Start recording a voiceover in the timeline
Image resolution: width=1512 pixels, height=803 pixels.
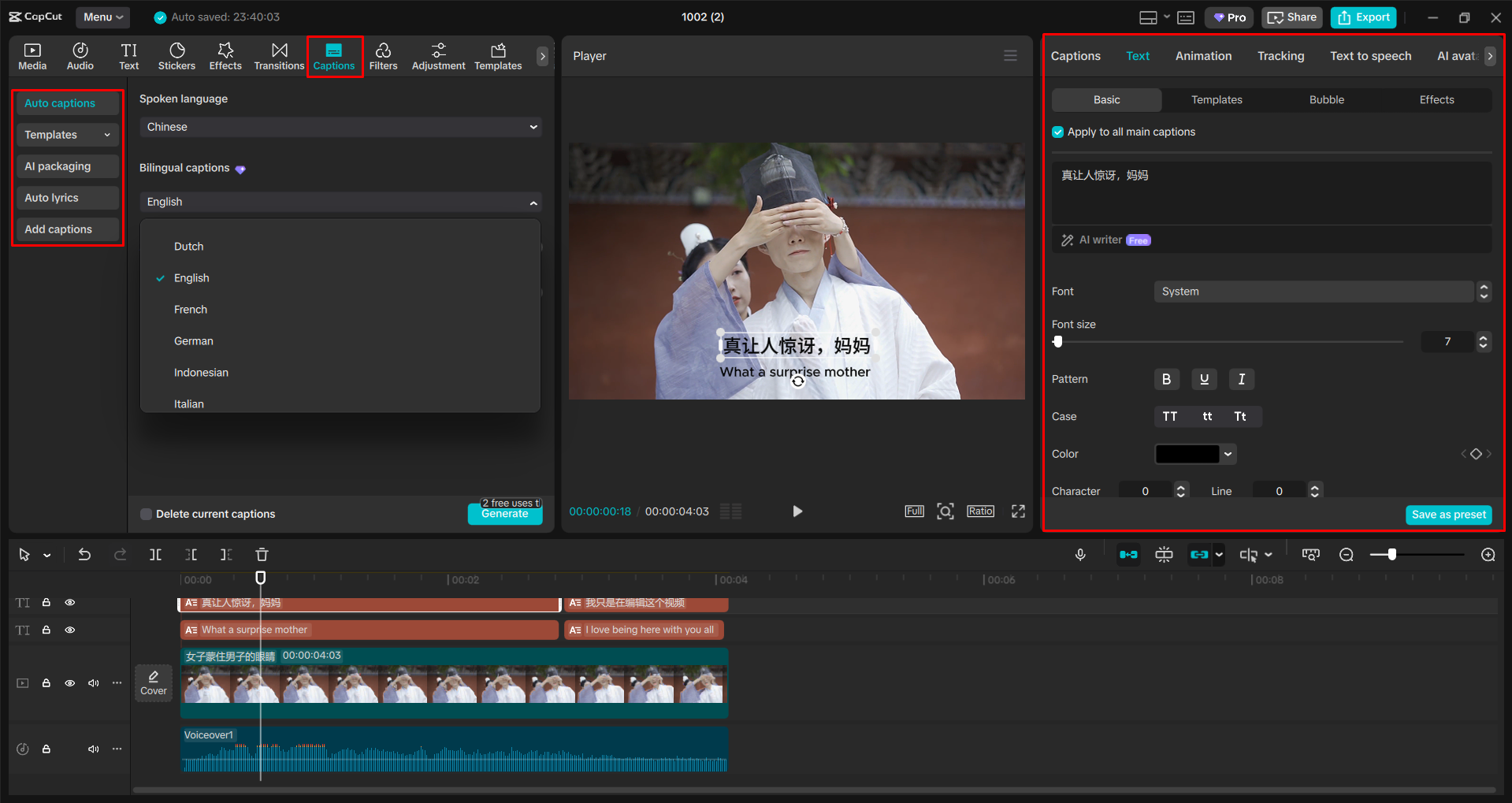pyautogui.click(x=1080, y=554)
